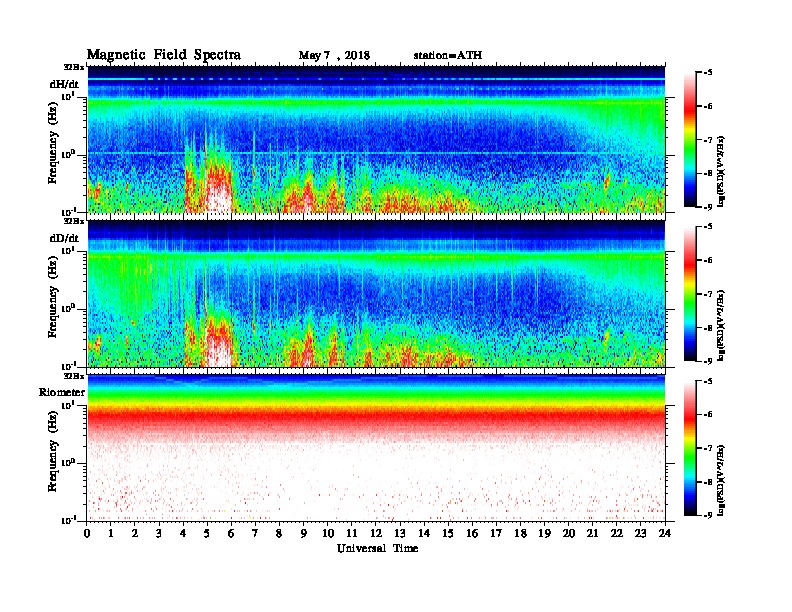This screenshot has width=792, height=612.
Task: Click hour '10' on the Universal Time axis
Action: 328,533
